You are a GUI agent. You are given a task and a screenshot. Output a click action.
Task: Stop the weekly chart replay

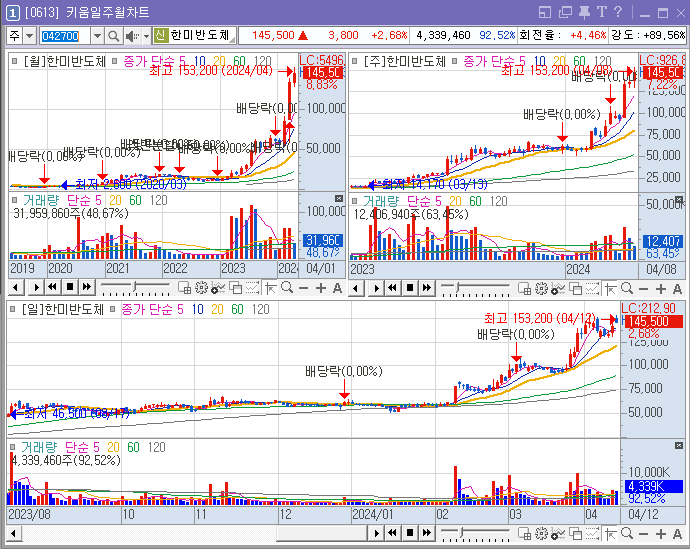click(410, 288)
